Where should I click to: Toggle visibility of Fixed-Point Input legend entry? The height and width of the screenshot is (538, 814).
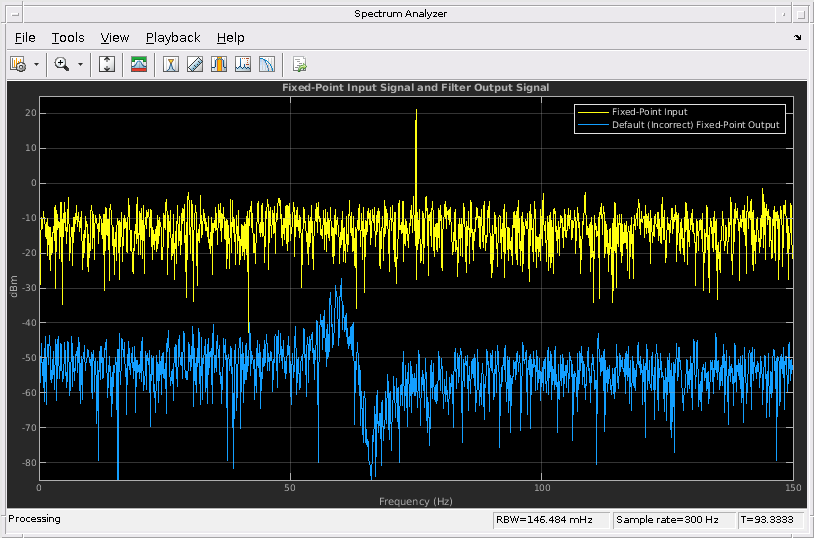649,112
